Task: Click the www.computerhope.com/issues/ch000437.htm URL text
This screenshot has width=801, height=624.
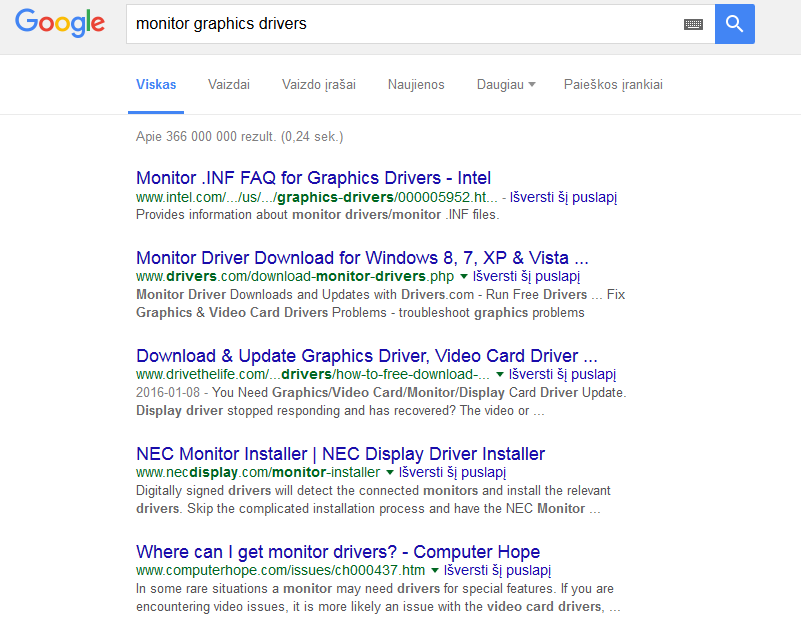Action: (280, 570)
